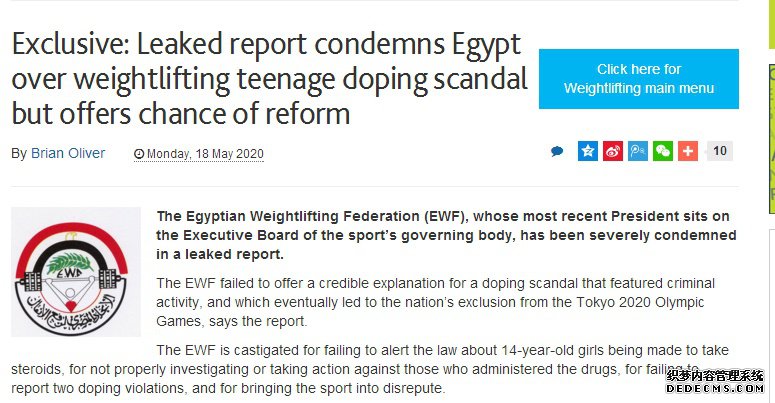Click the Chinese watermark text above DEDECMS
775x403 pixels.
pyautogui.click(x=715, y=376)
